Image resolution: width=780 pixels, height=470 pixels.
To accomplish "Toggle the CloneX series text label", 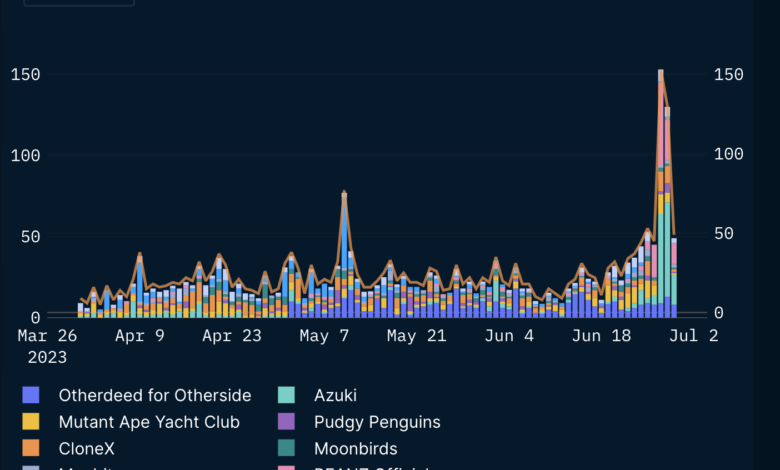I will coord(86,449).
